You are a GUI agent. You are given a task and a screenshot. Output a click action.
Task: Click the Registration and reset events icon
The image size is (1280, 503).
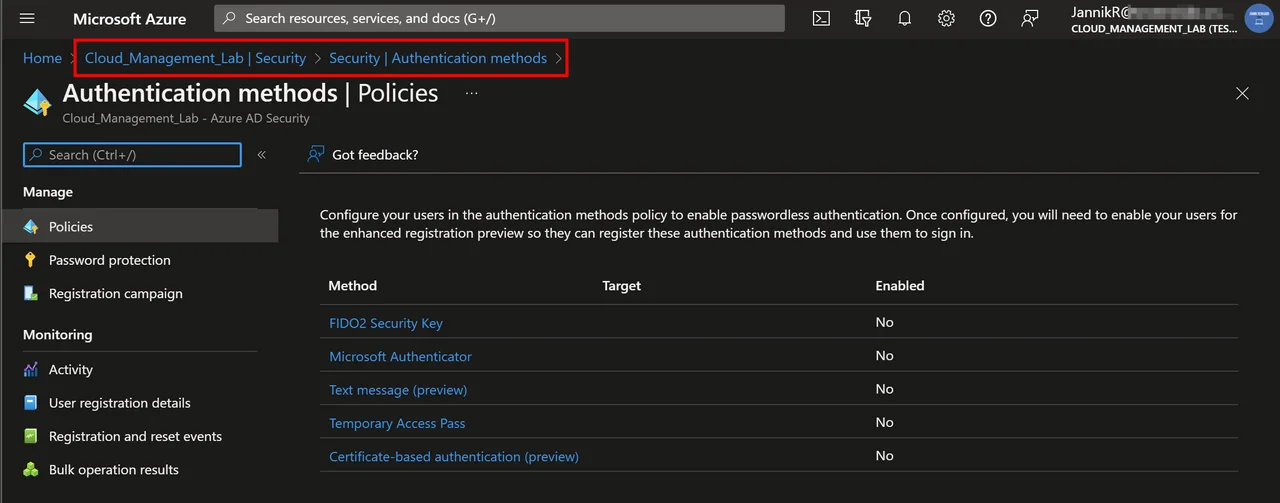click(x=31, y=436)
